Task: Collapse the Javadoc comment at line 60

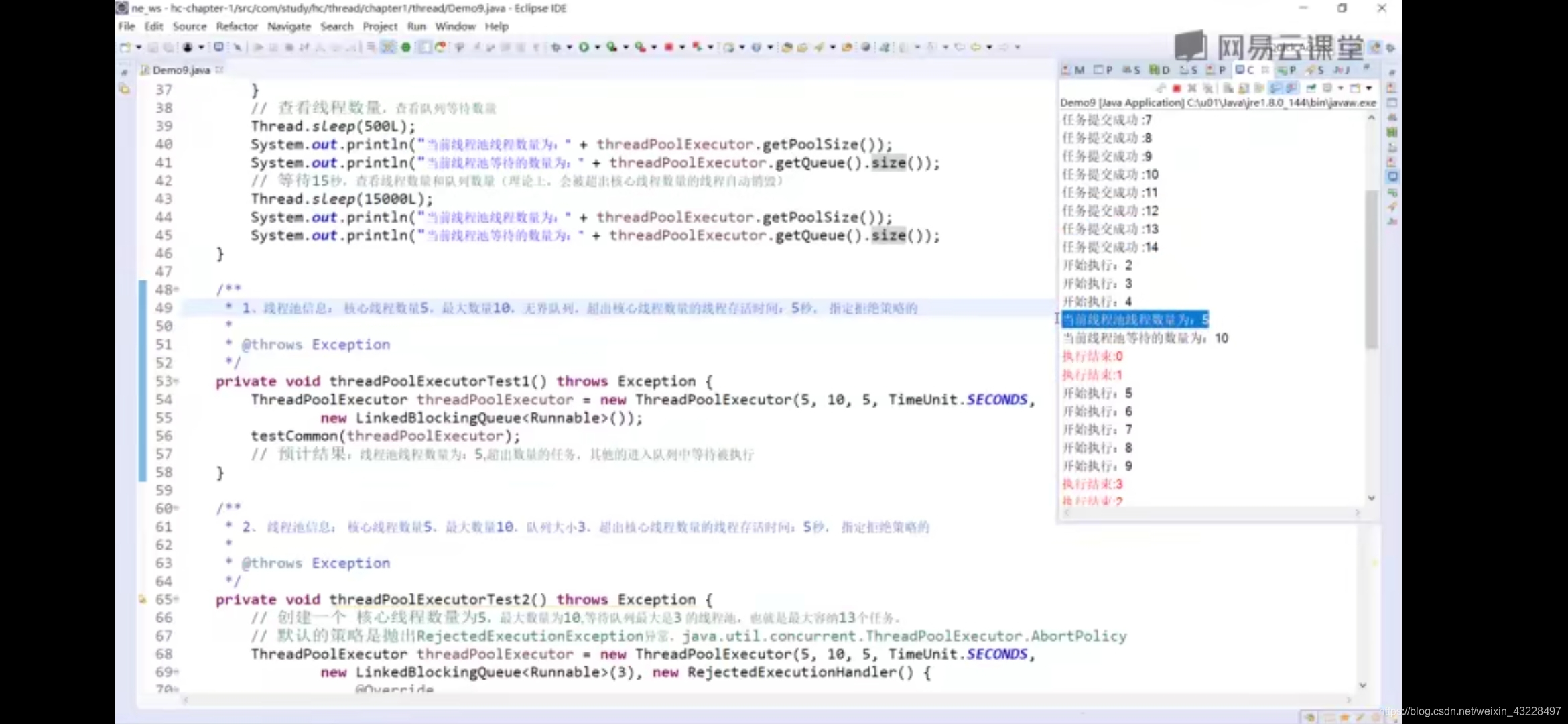Action: pyautogui.click(x=177, y=508)
